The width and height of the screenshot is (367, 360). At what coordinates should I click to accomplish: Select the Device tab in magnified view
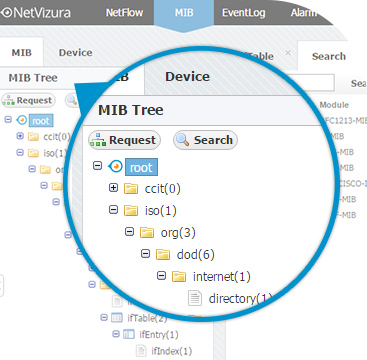[x=187, y=77]
